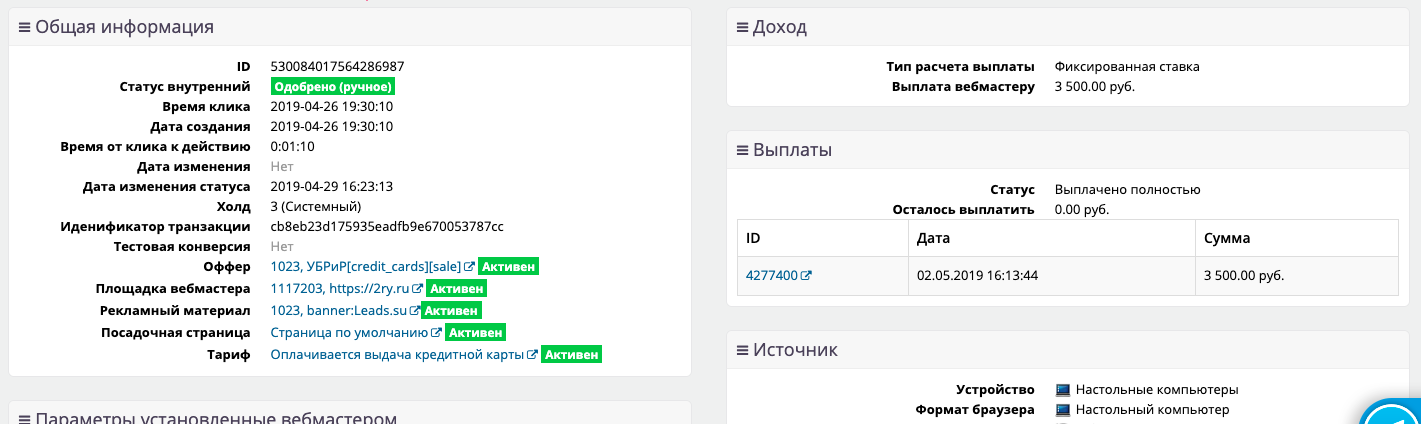Viewport: 1421px width, 424px height.
Task: Click the Сумма column header
Action: pos(1228,239)
